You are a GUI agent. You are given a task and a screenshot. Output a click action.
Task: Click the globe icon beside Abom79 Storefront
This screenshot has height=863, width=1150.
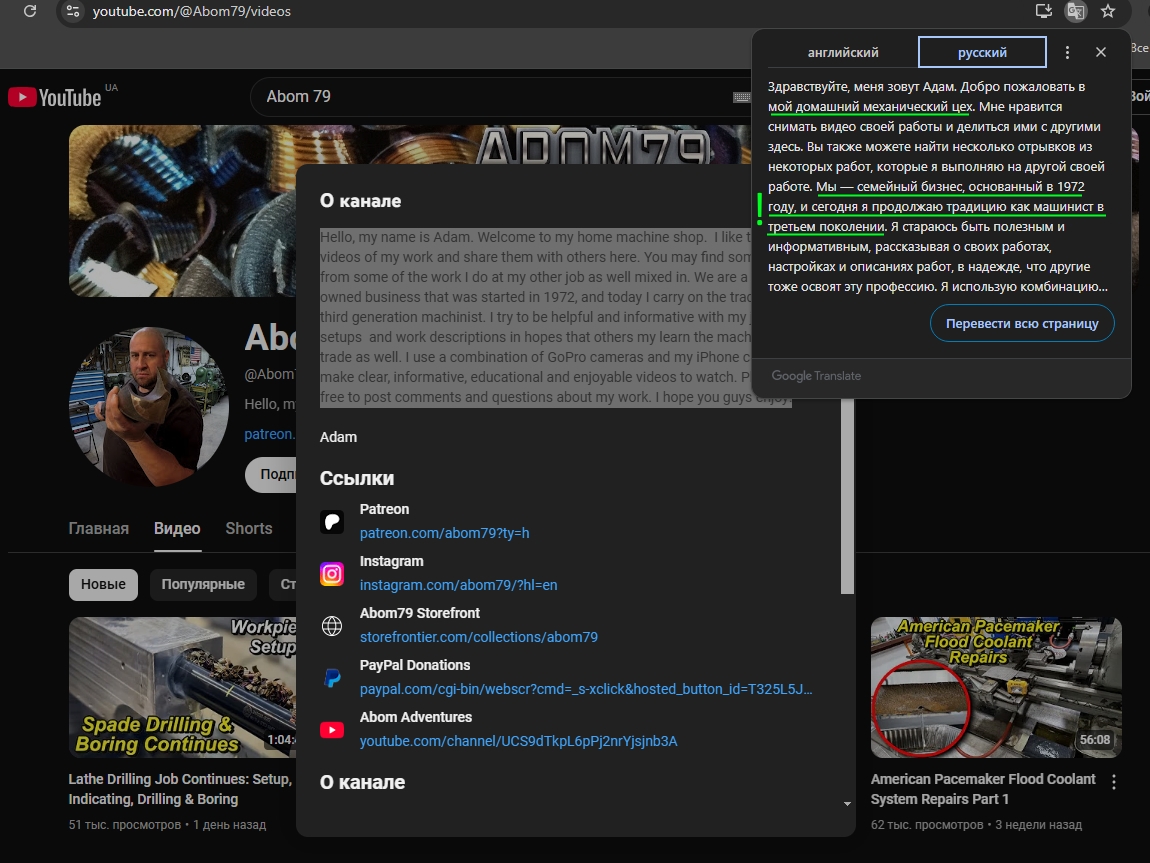[332, 625]
